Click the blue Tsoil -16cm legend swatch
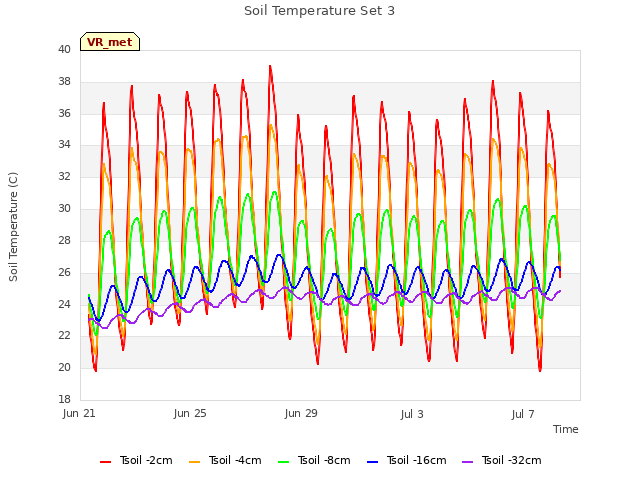This screenshot has height=480, width=640. pyautogui.click(x=372, y=462)
